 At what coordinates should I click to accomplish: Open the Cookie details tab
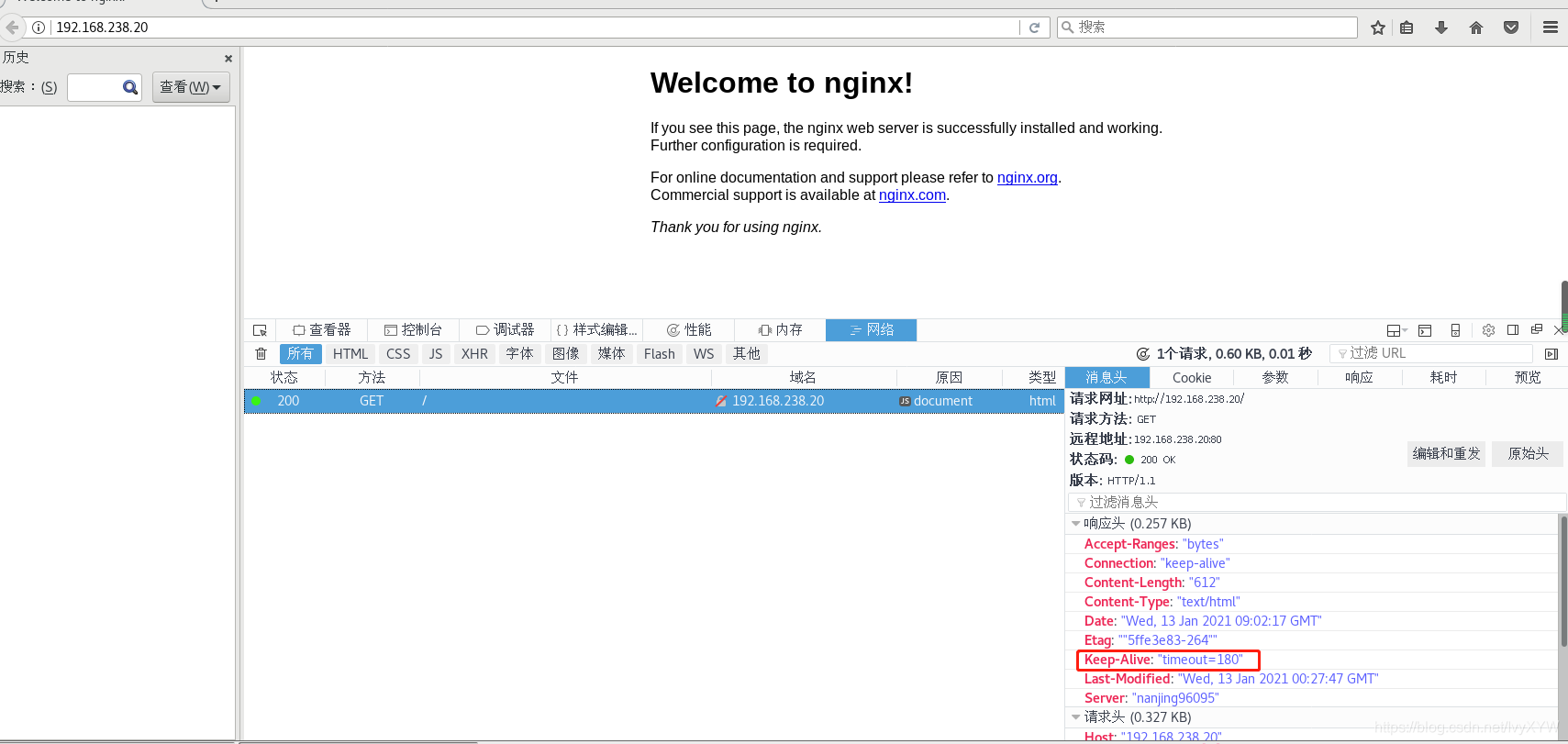click(x=1192, y=378)
